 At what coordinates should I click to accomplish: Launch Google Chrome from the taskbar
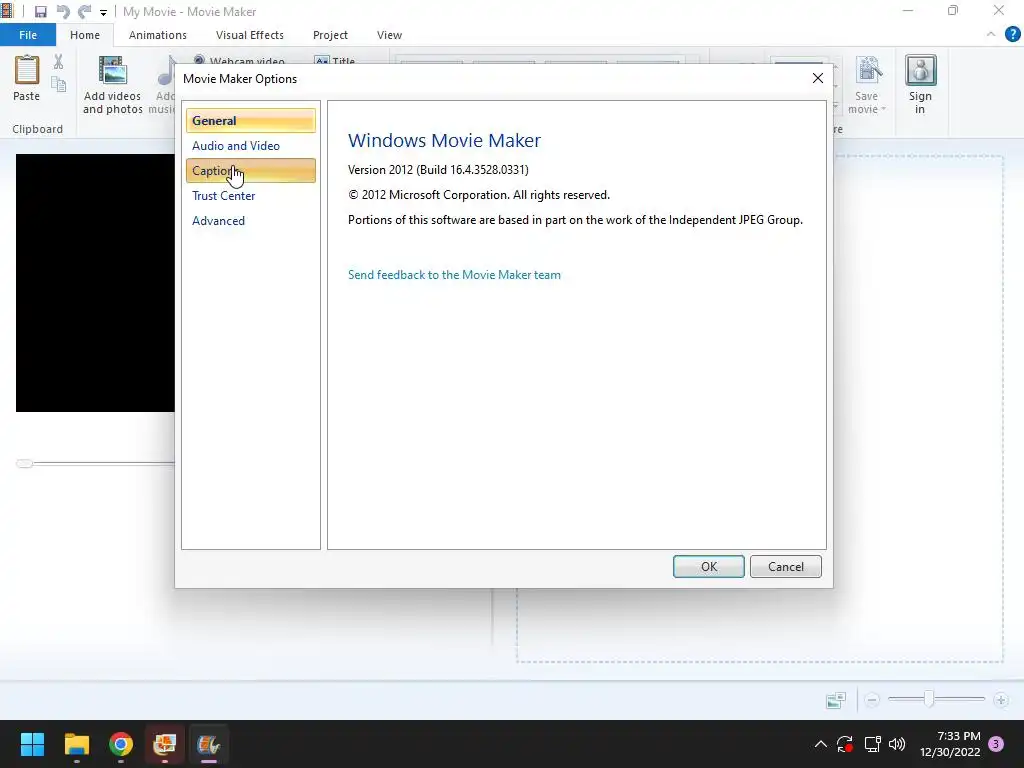click(x=121, y=744)
